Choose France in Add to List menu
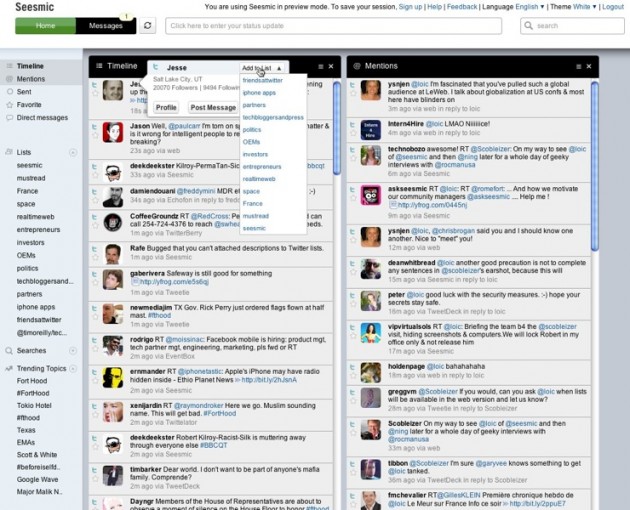Viewport: 630px width, 510px height. click(252, 204)
